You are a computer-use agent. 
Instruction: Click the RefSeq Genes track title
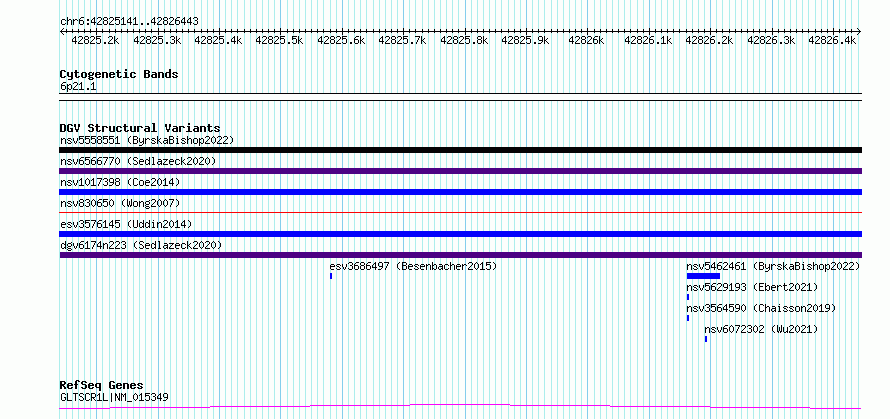coord(101,386)
